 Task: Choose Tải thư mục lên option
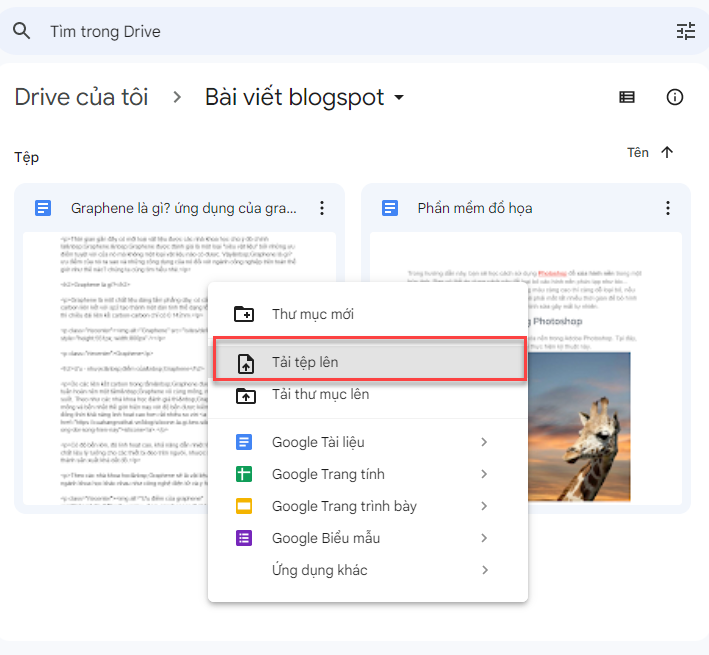coord(320,394)
